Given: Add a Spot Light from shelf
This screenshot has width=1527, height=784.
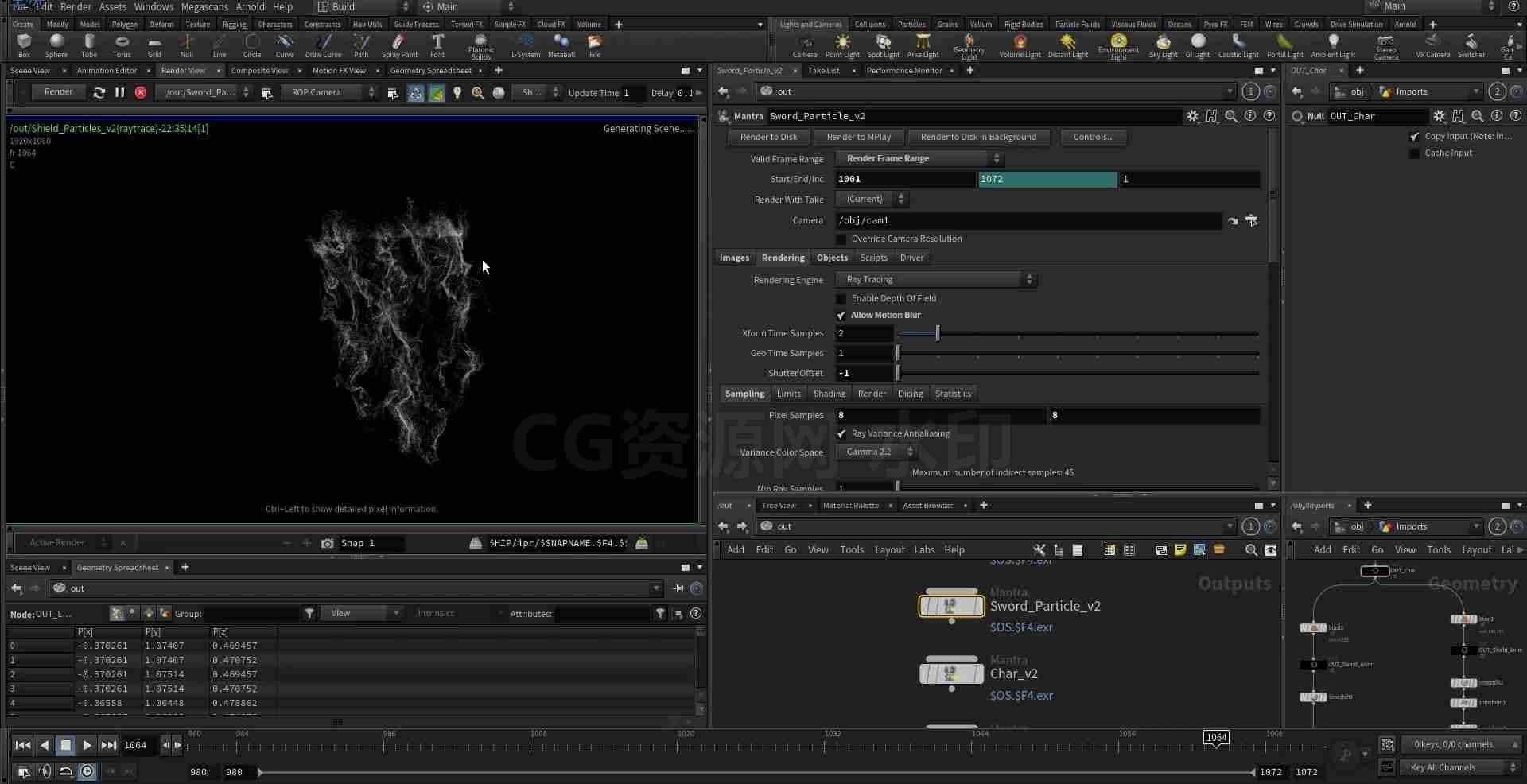Looking at the screenshot, I should click(883, 45).
